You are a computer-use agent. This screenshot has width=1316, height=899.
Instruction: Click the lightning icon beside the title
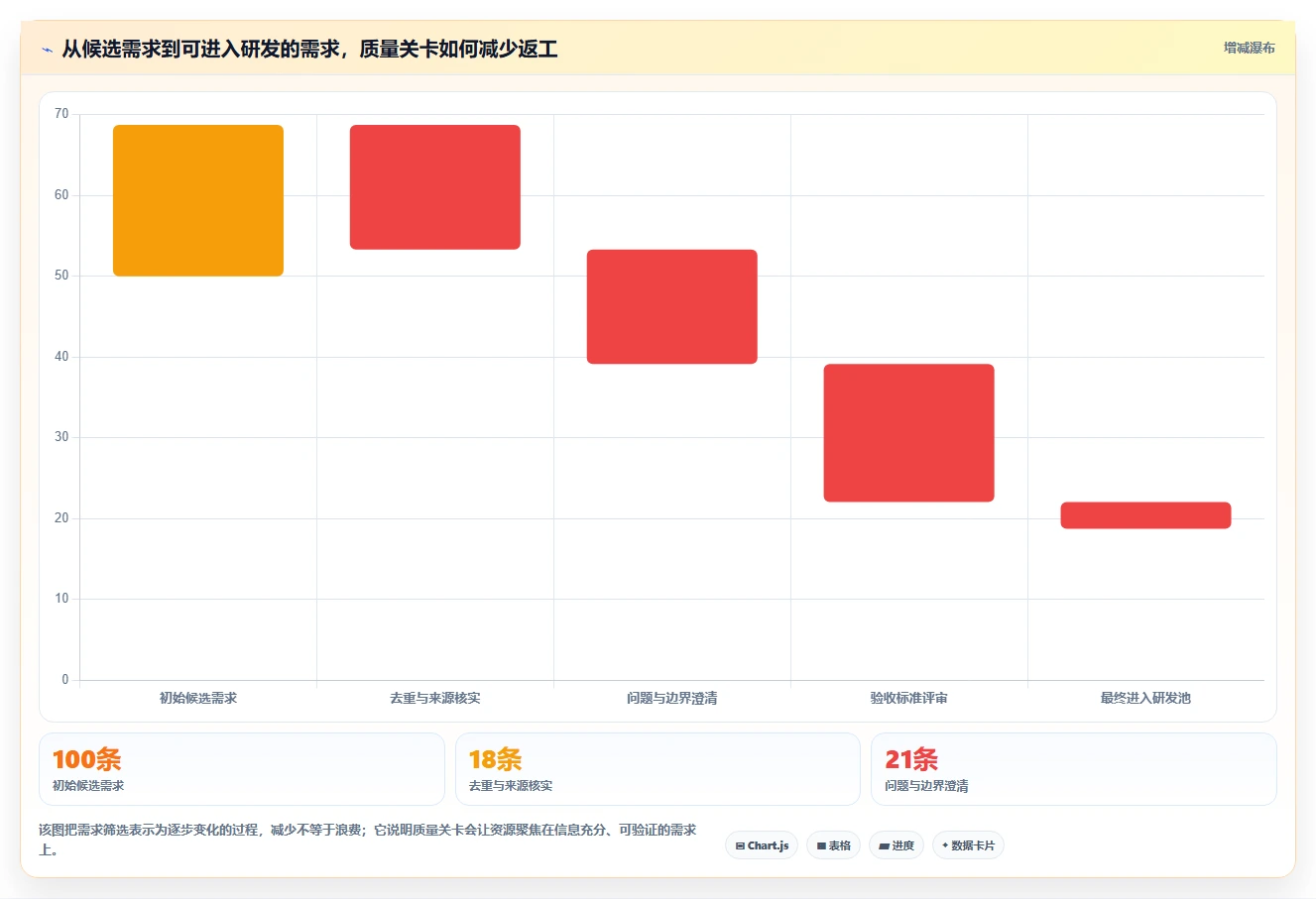pos(47,50)
